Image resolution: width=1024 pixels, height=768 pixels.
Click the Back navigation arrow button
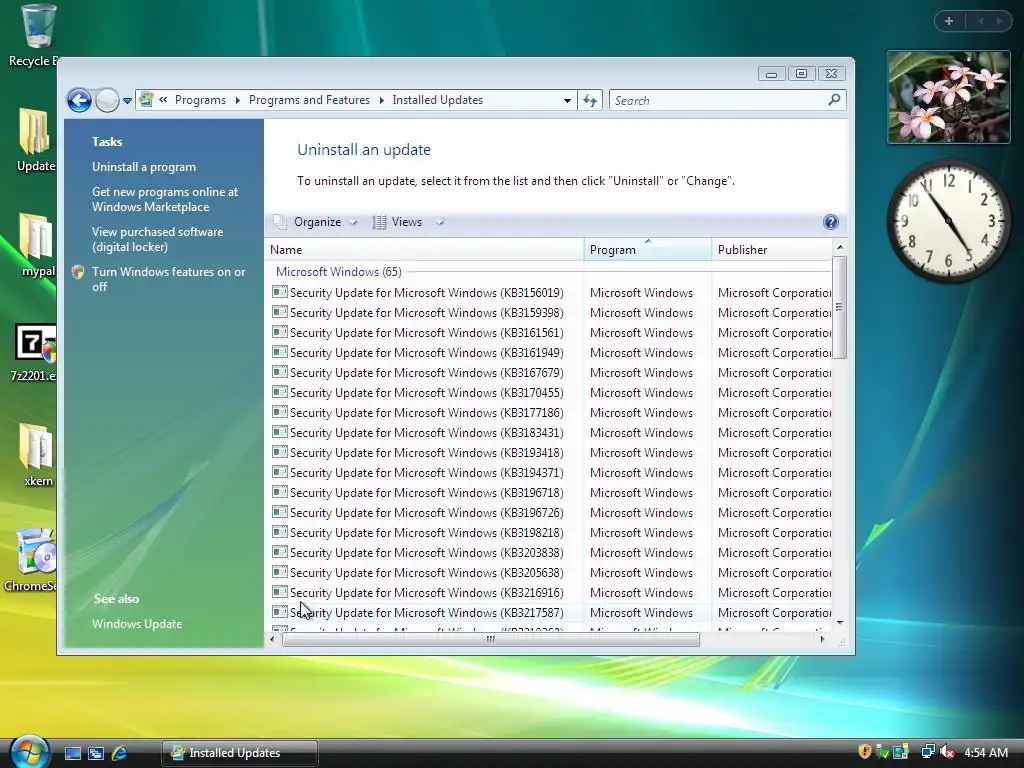(79, 100)
